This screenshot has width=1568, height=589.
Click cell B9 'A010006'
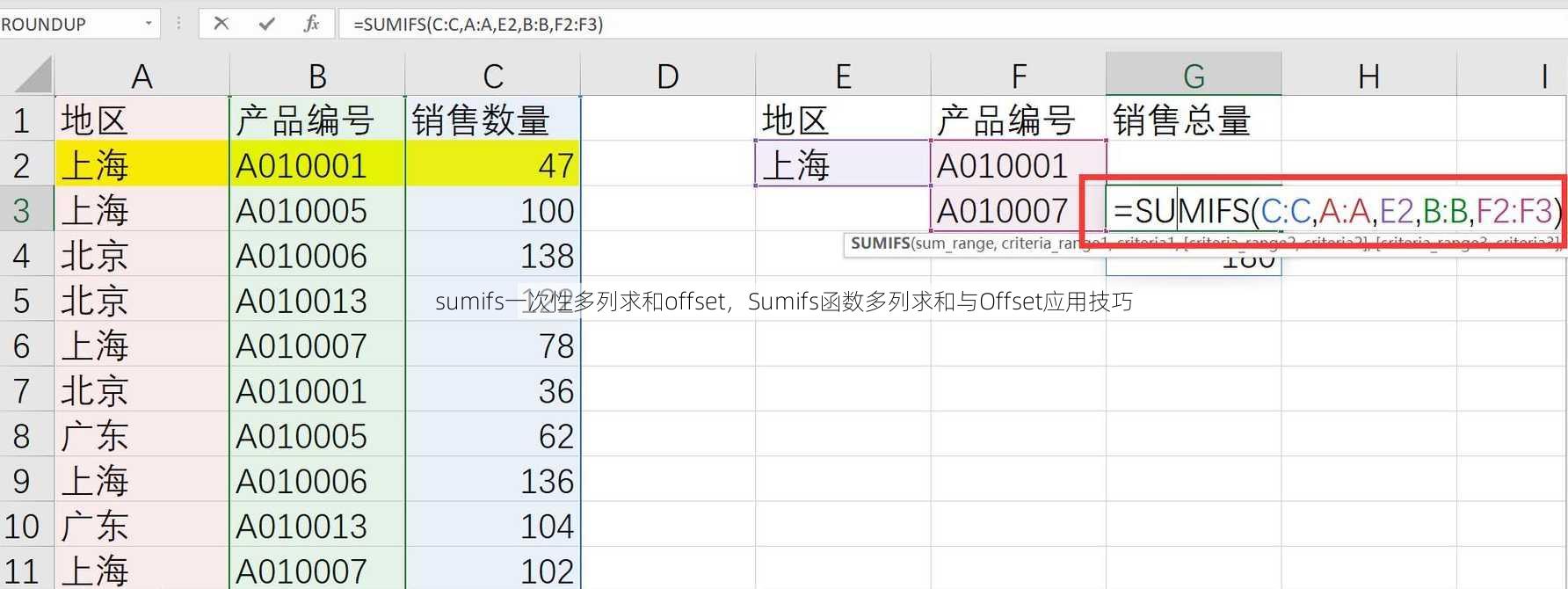point(317,480)
